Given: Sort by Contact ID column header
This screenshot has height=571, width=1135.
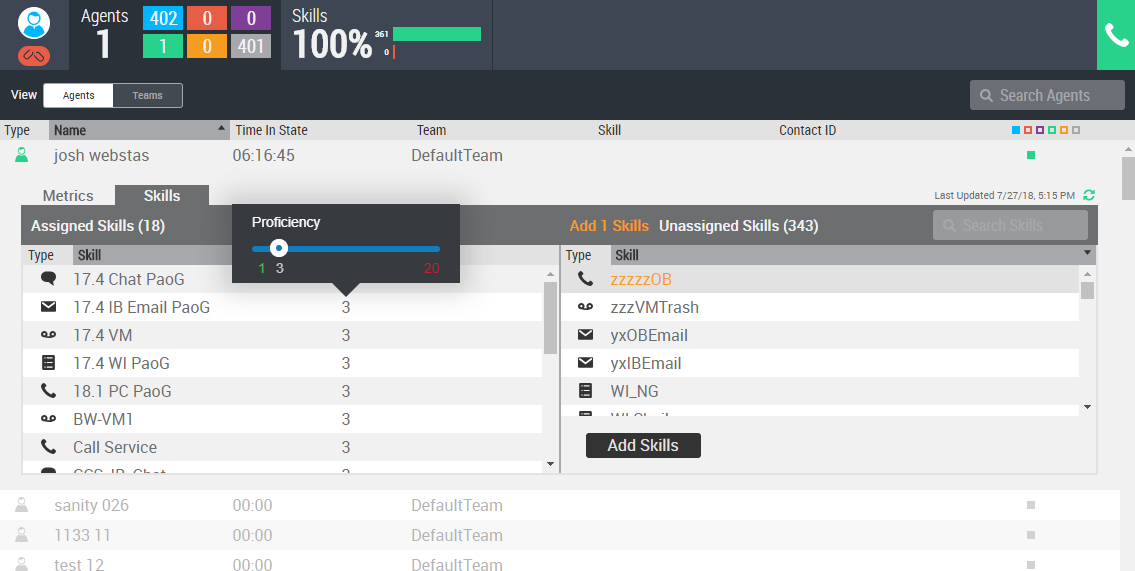Looking at the screenshot, I should 807,130.
